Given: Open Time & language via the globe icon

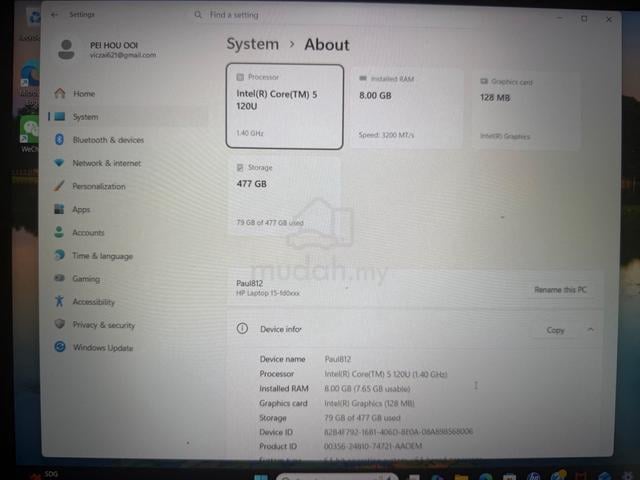Looking at the screenshot, I should 60,256.
